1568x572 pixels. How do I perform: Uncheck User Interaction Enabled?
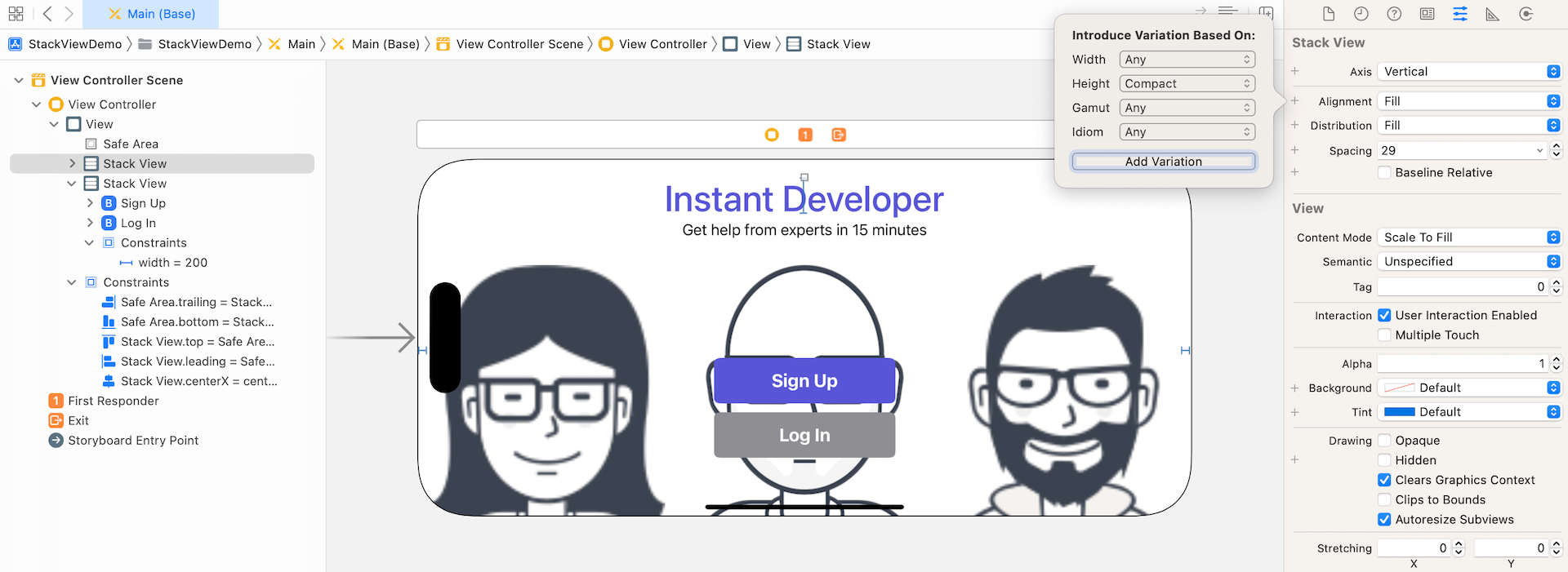(x=1384, y=315)
